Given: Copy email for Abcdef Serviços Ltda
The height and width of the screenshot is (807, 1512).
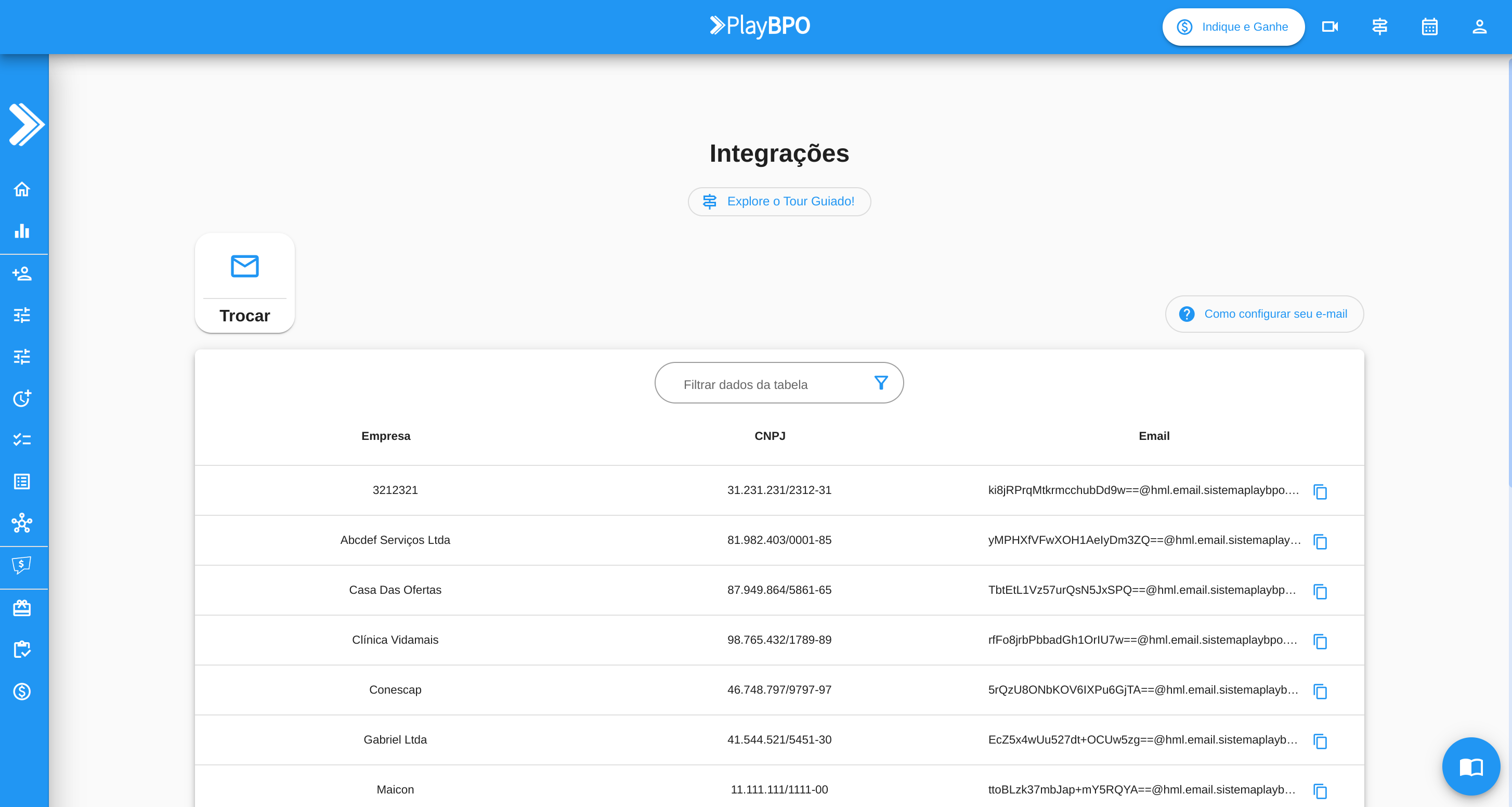Looking at the screenshot, I should point(1321,542).
